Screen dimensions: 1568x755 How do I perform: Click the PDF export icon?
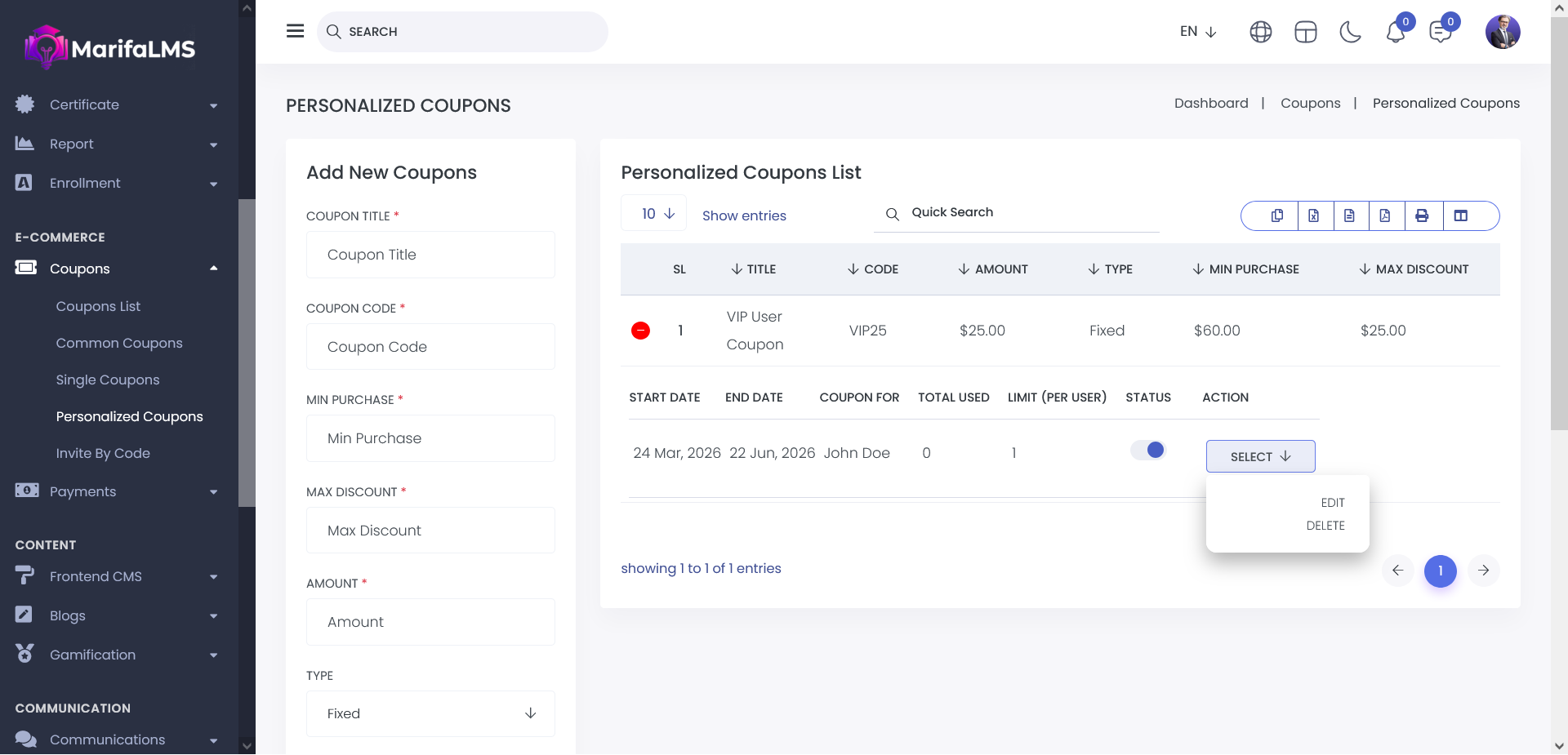[x=1385, y=215]
